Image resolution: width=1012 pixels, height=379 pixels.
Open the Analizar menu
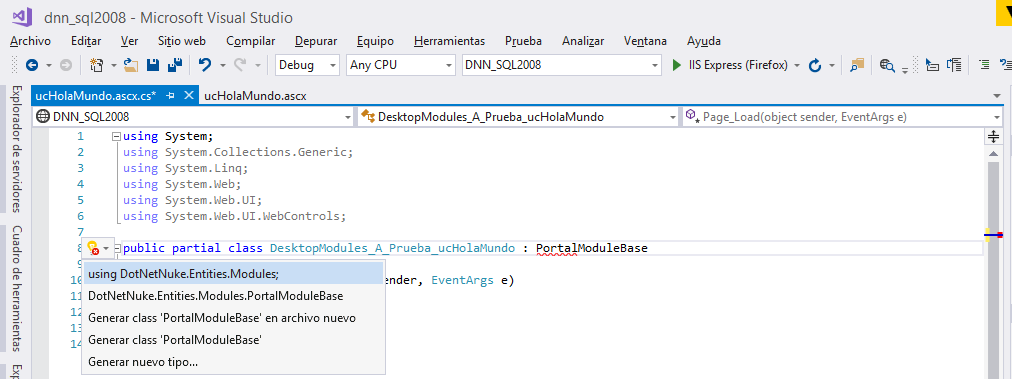[583, 41]
